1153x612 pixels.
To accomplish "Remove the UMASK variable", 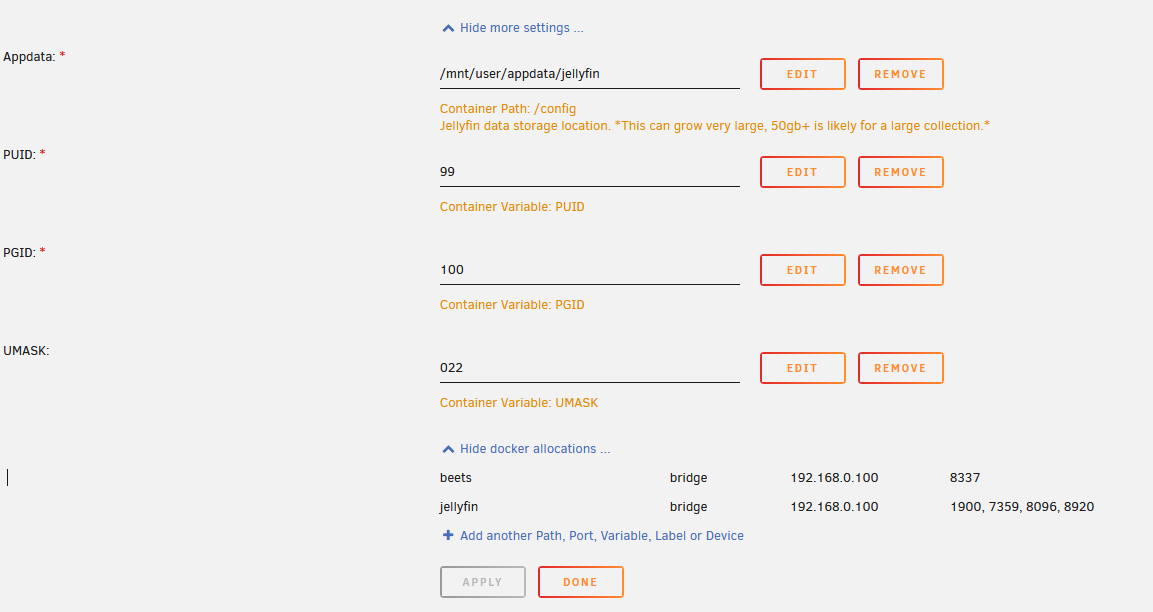I will click(x=900, y=368).
